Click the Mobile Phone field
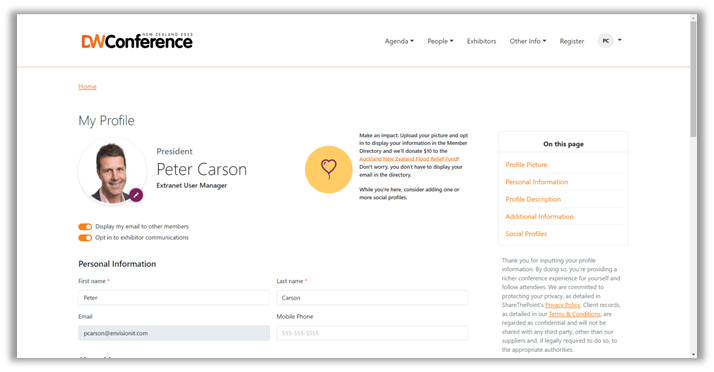The height and width of the screenshot is (372, 714). tap(372, 333)
